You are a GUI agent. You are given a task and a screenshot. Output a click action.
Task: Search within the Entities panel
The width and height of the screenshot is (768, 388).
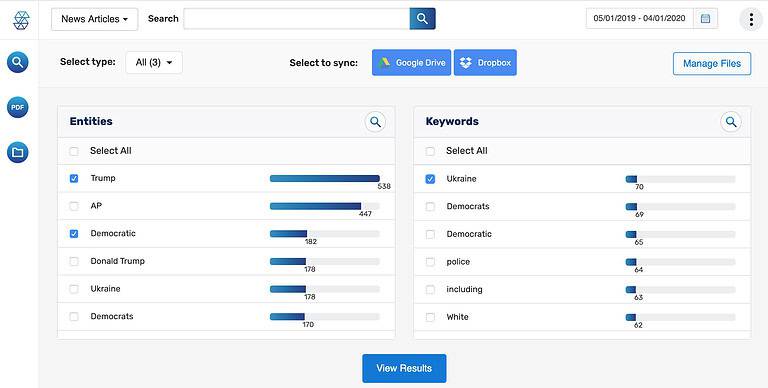pyautogui.click(x=375, y=122)
